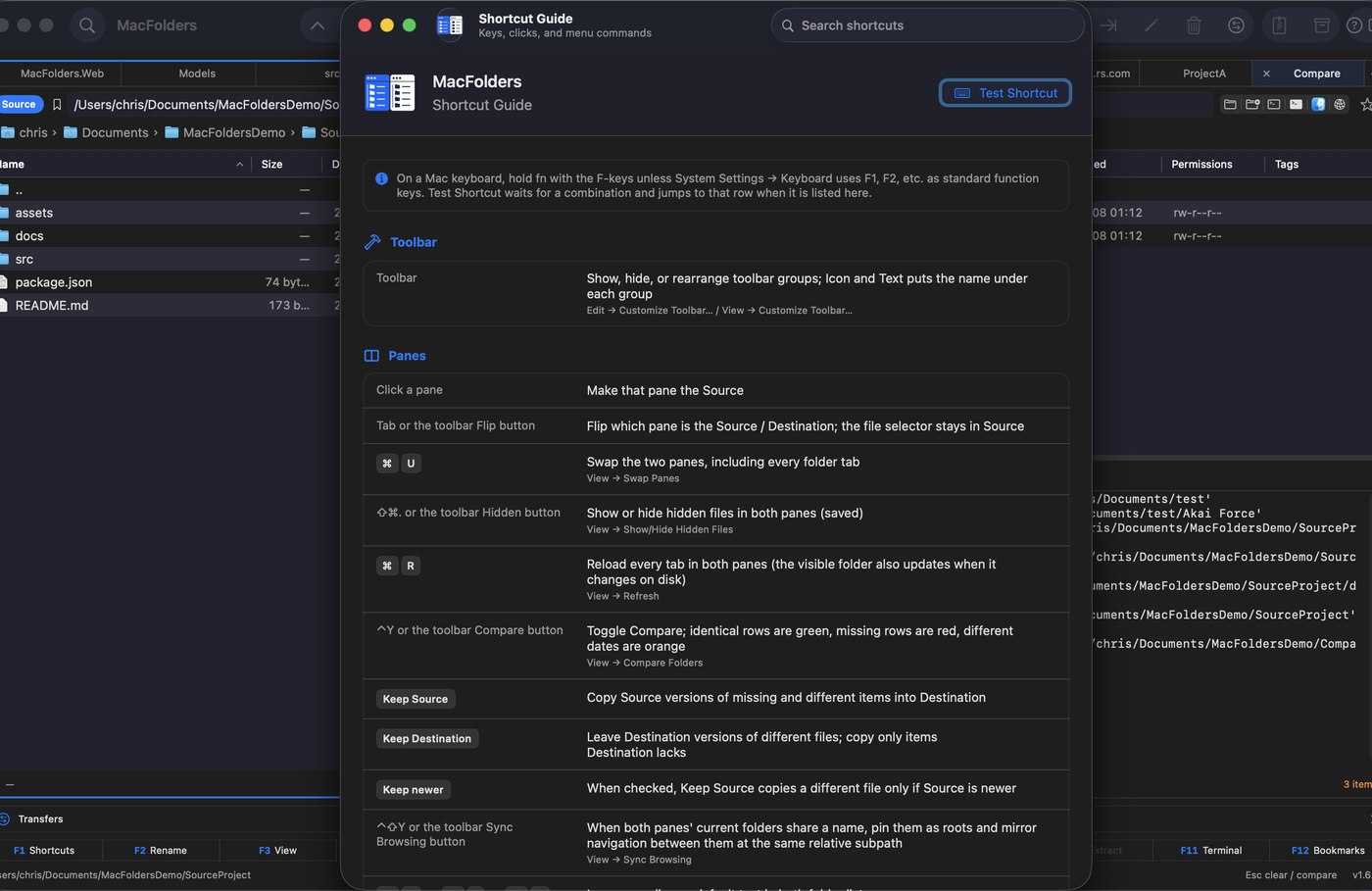Click the trash delete icon in main toolbar
Image resolution: width=1372 pixels, height=891 pixels.
tap(1194, 25)
